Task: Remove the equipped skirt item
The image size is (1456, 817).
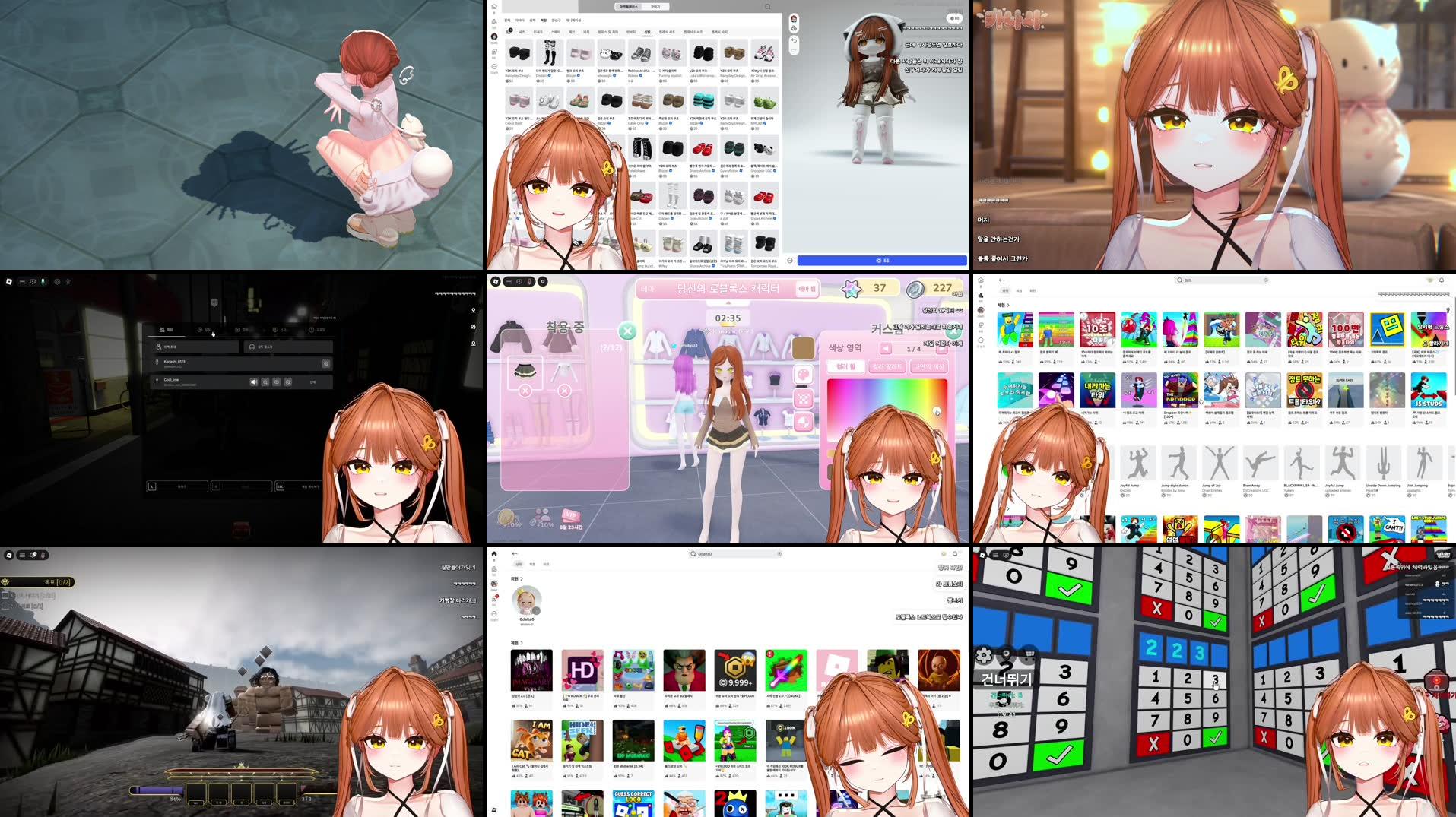Action: coord(525,391)
